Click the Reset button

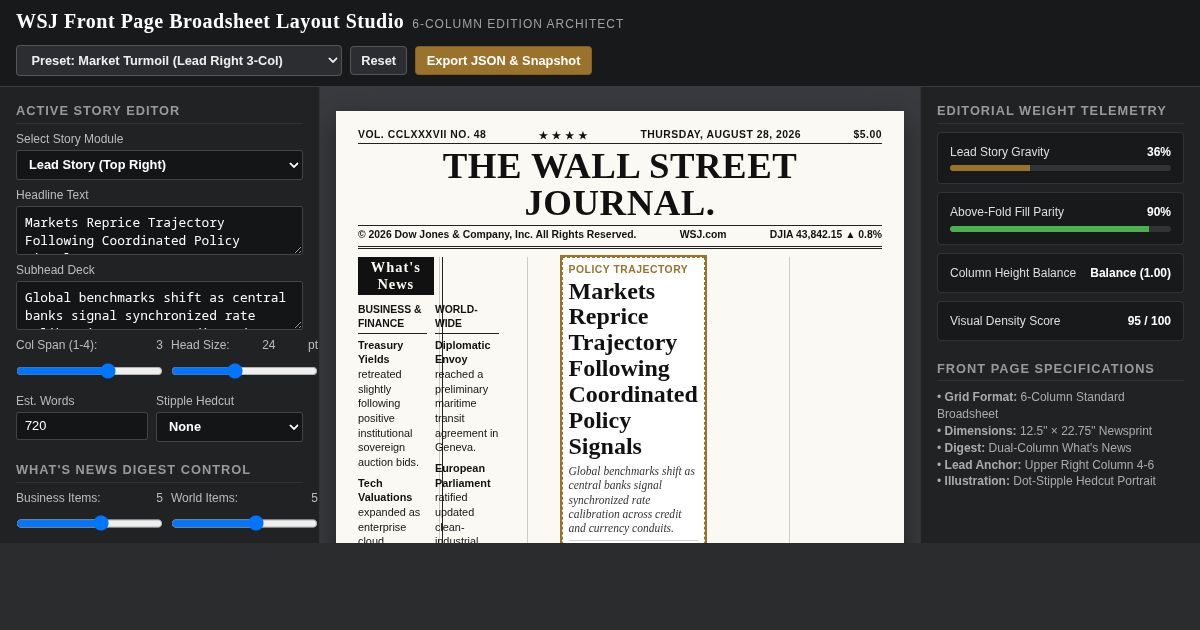[378, 60]
